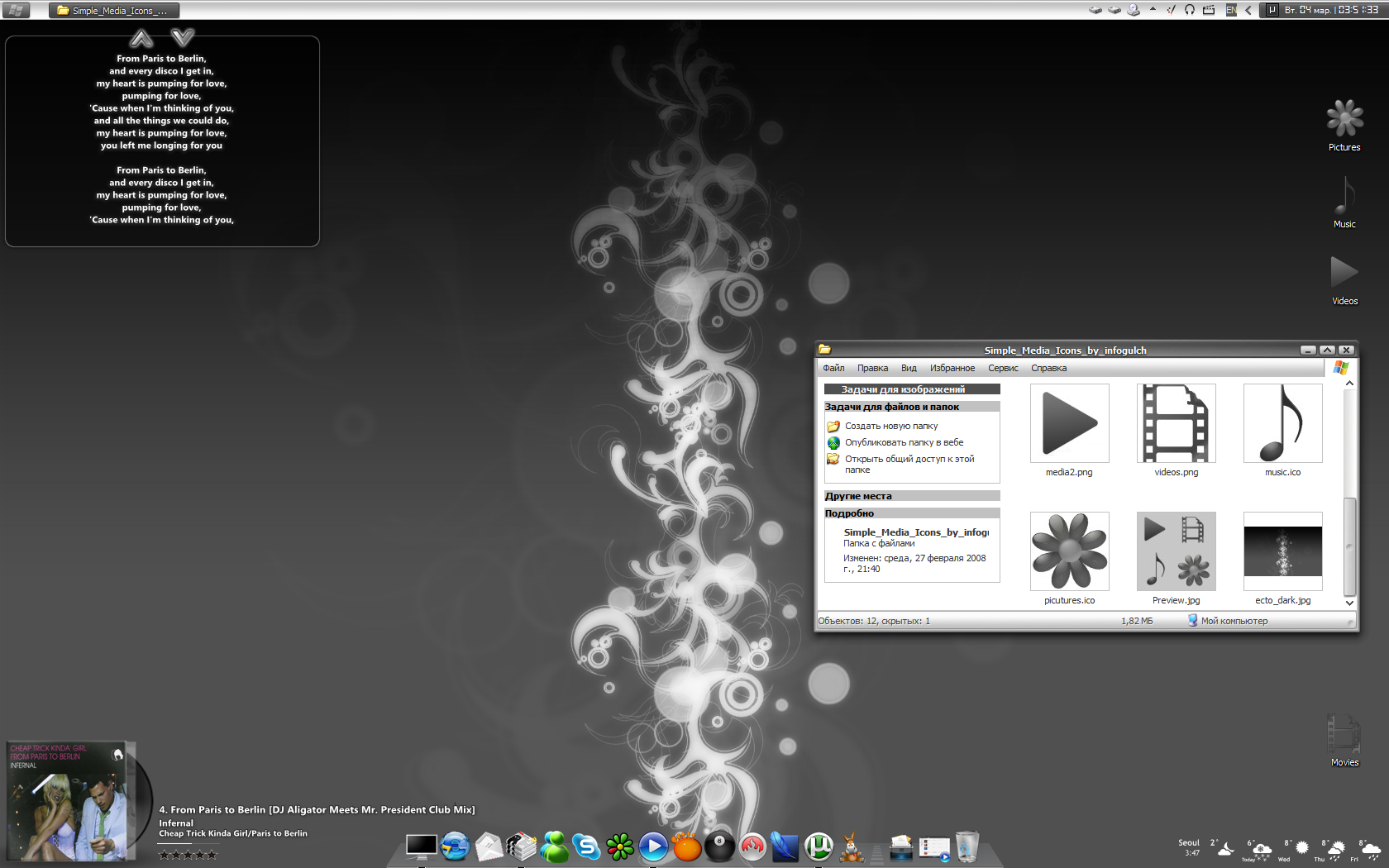Image resolution: width=1389 pixels, height=868 pixels.
Task: Launch the monitor icon in the dock
Action: [x=421, y=847]
